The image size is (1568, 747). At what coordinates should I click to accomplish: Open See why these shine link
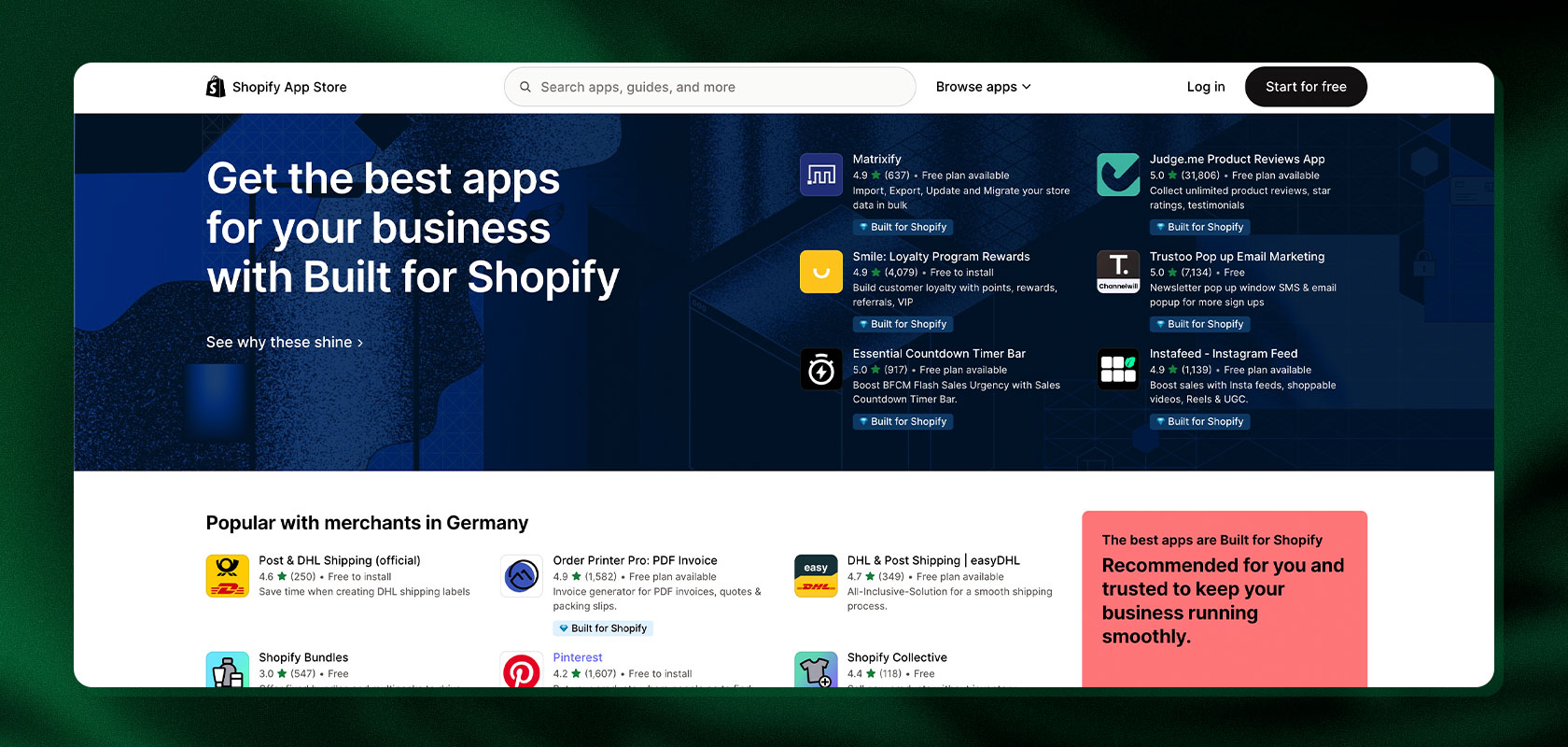pyautogui.click(x=285, y=343)
